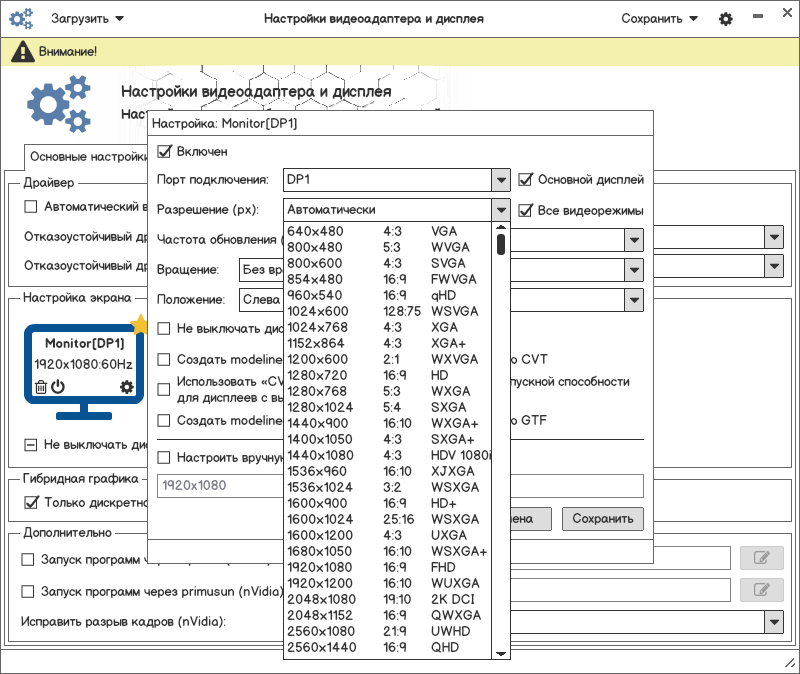Uncheck the 'Включен' checkbox
This screenshot has width=800, height=674.
point(165,152)
